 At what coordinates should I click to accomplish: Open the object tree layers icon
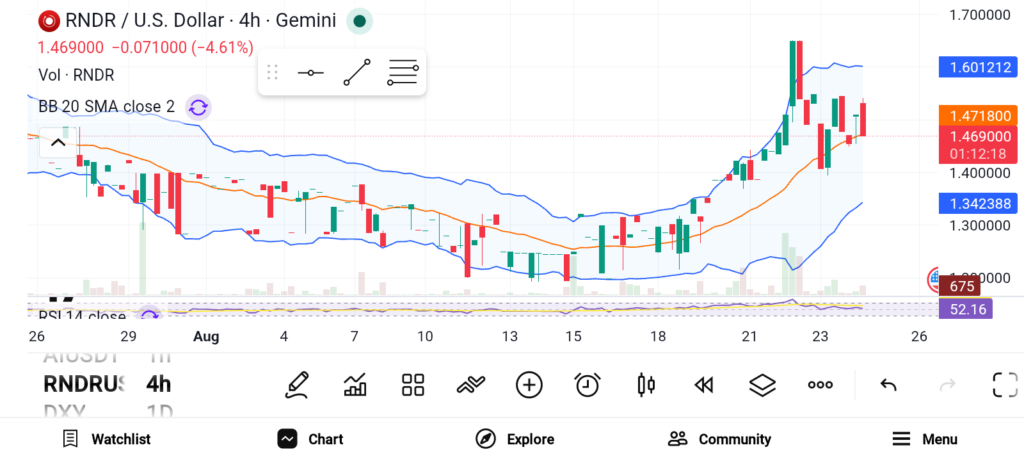762,385
